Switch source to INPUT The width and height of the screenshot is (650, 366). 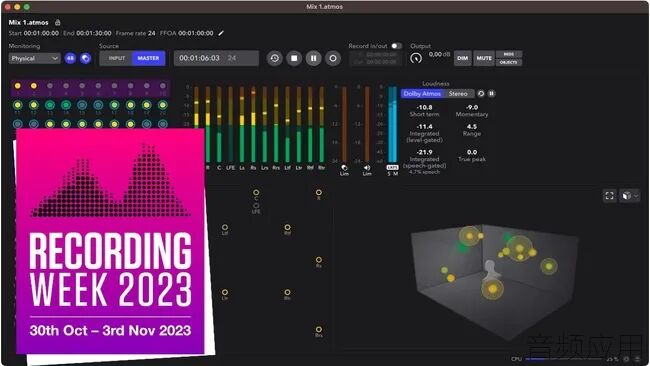[116, 58]
